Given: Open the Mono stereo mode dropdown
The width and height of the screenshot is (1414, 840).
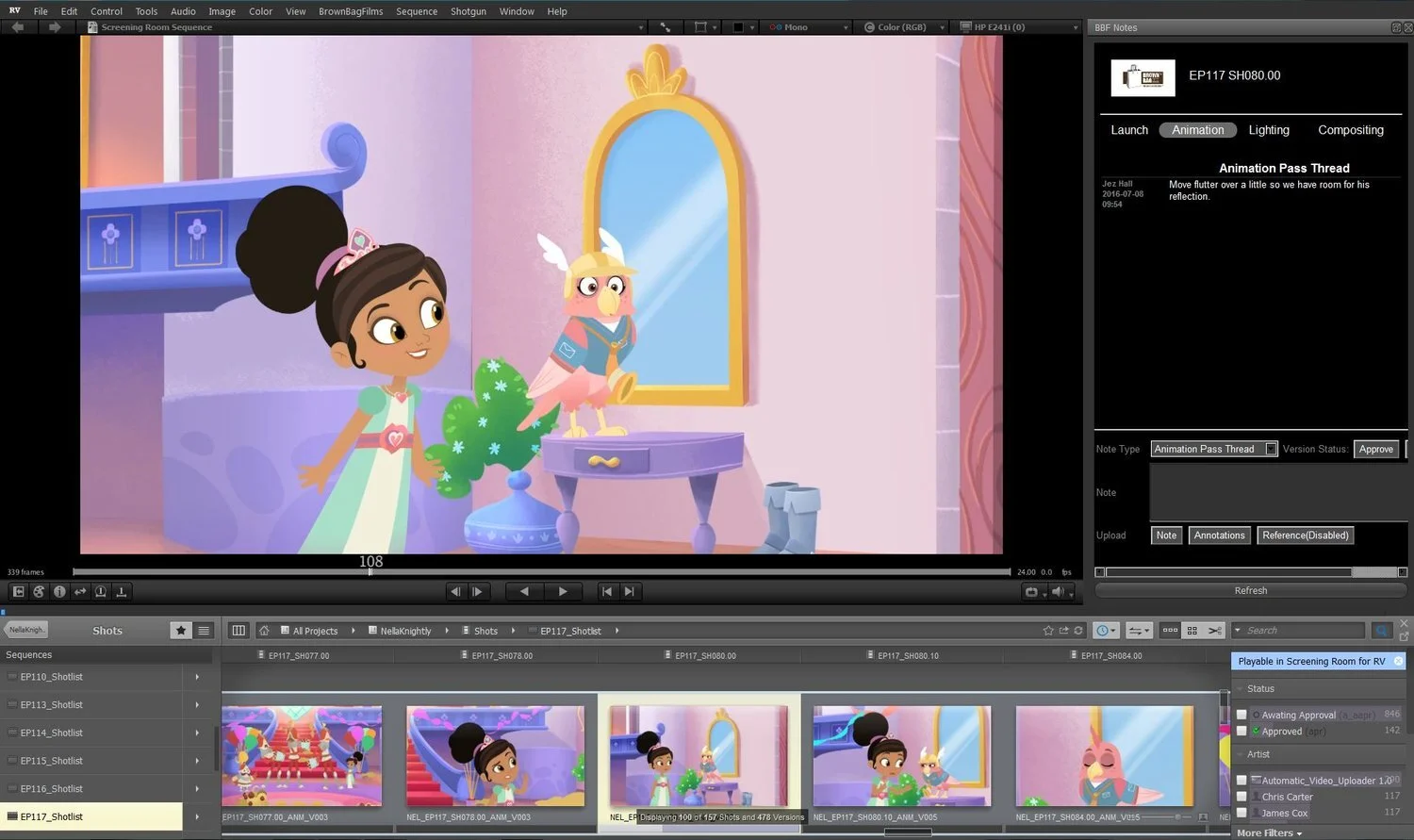Looking at the screenshot, I should [808, 27].
